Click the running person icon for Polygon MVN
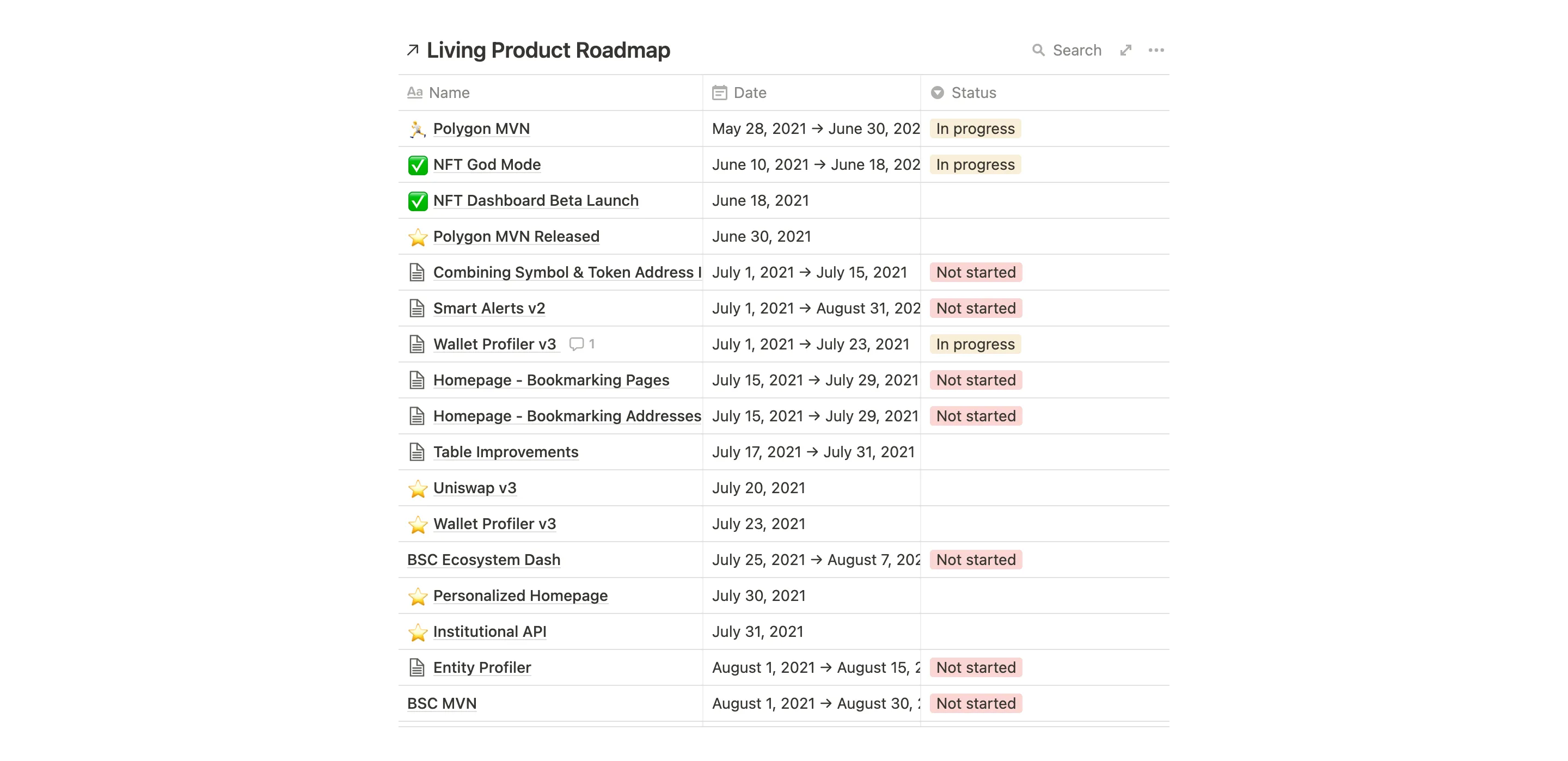This screenshot has width=1568, height=761. pyautogui.click(x=417, y=129)
